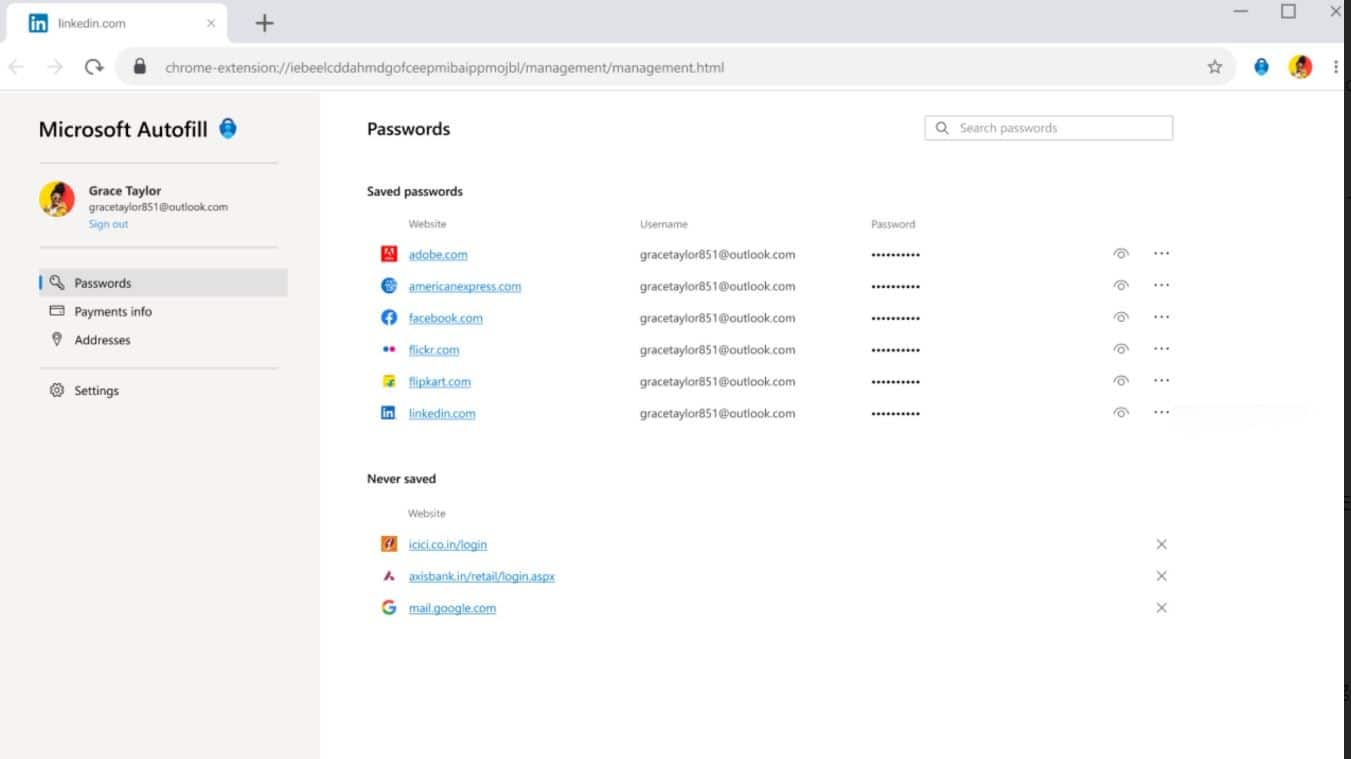The image size is (1351, 759).
Task: Open more options for adobe.com entry
Action: (x=1161, y=254)
